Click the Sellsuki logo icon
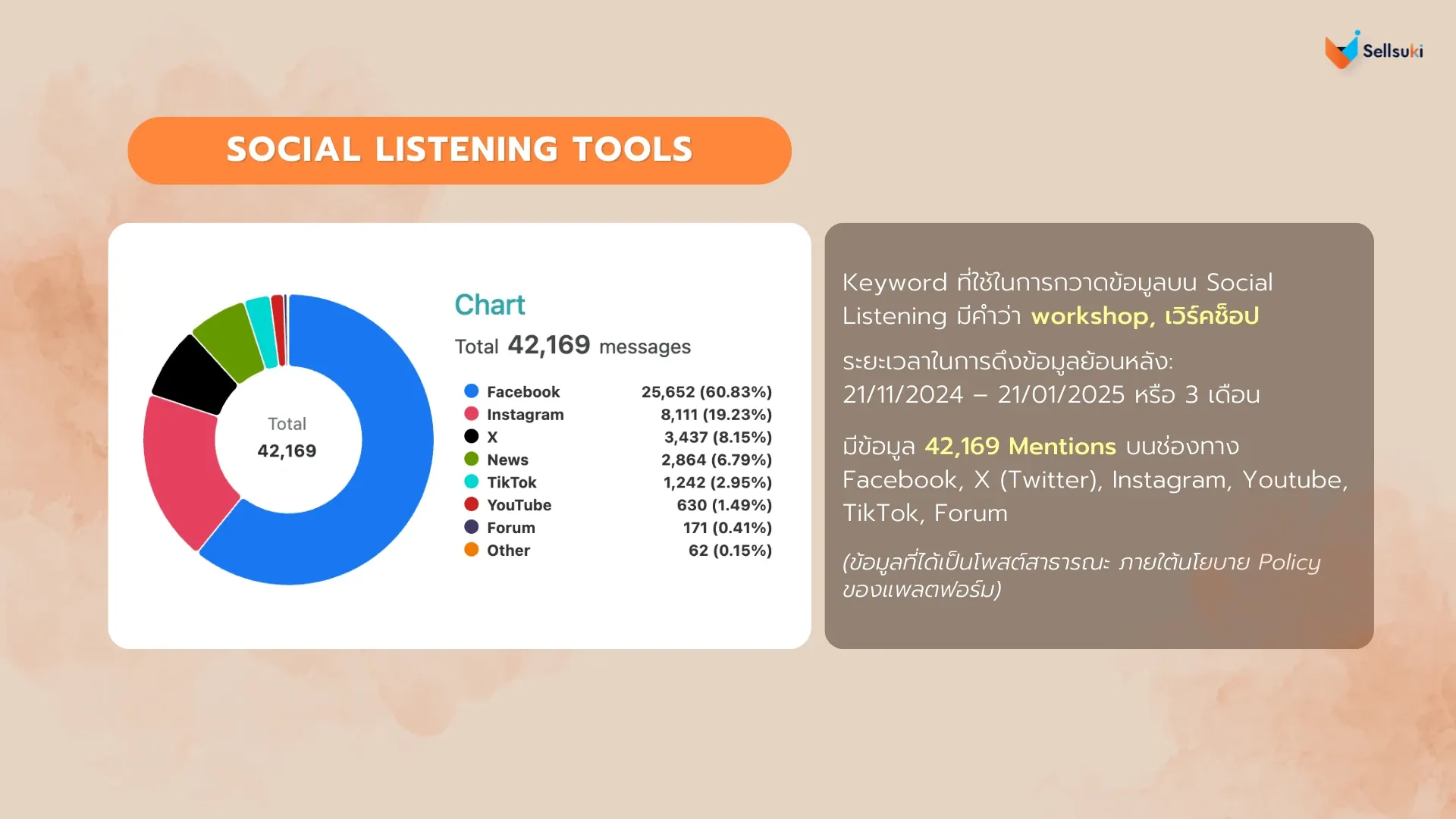 [x=1341, y=50]
